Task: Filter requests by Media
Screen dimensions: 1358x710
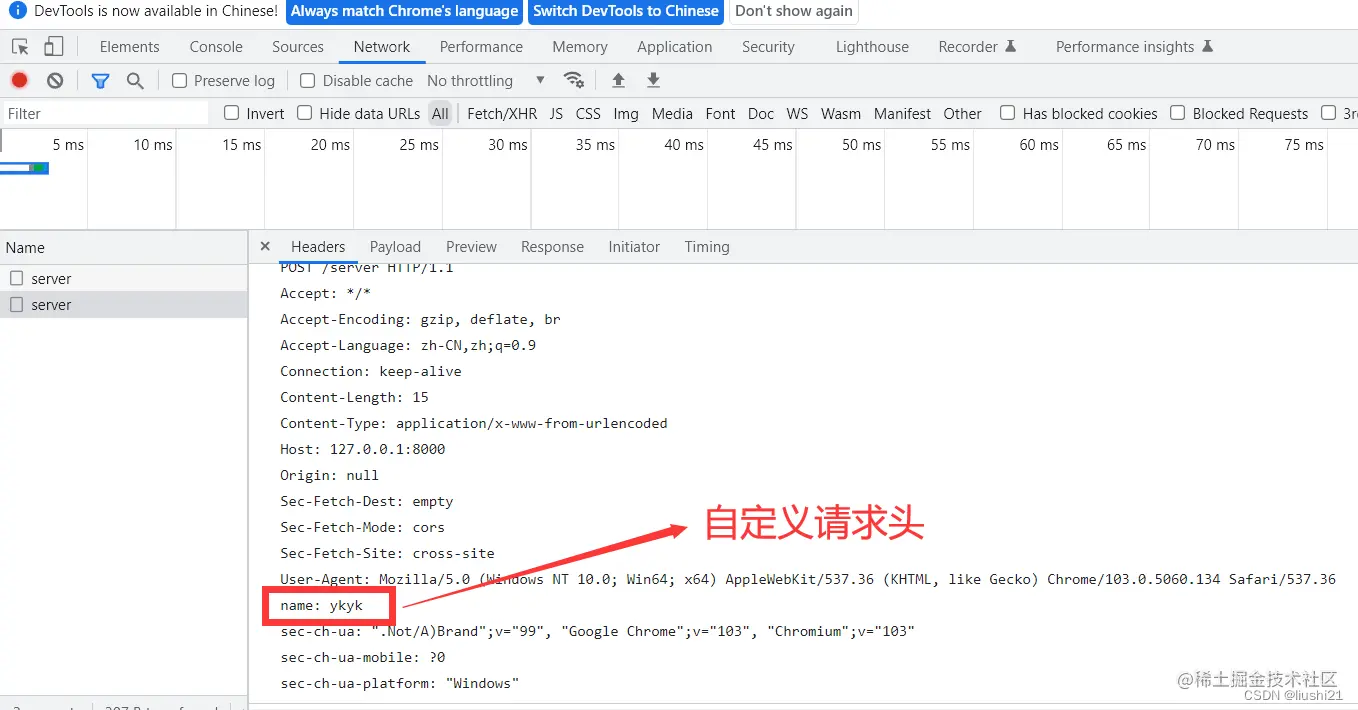Action: tap(672, 114)
